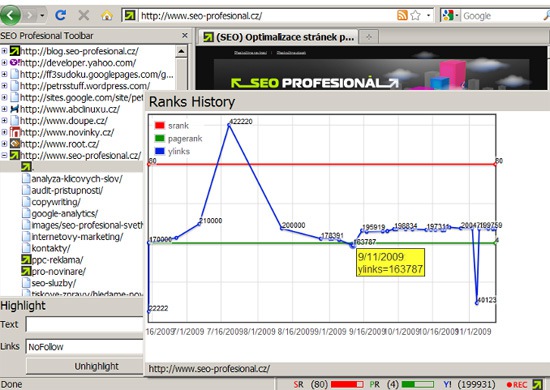Click the red srank legend swatch
This screenshot has width=550, height=390.
(160, 125)
